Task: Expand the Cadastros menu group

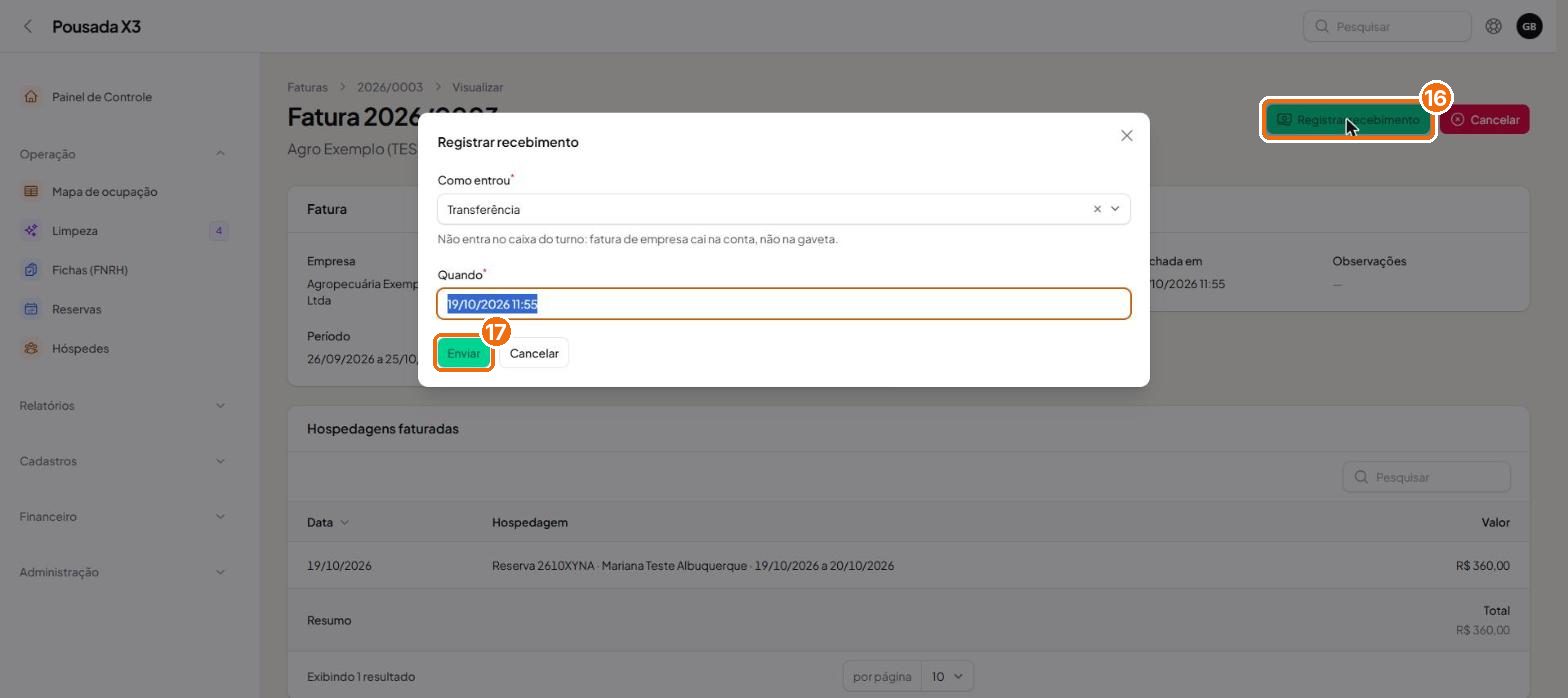Action: [x=220, y=461]
